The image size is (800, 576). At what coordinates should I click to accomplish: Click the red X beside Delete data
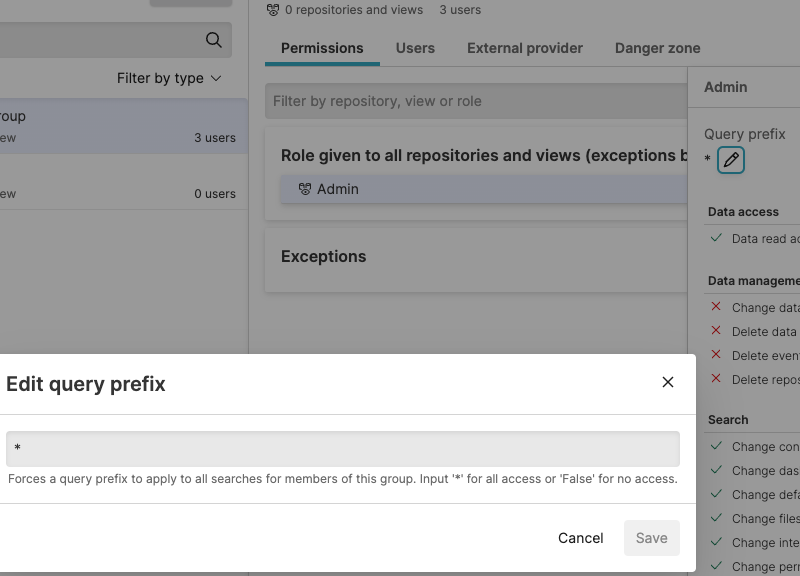[716, 331]
